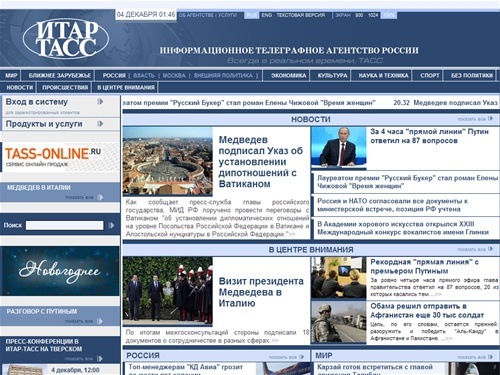Click the Medvedev Italy visit photo
Viewport: 500px width, 375px height.
(167, 291)
